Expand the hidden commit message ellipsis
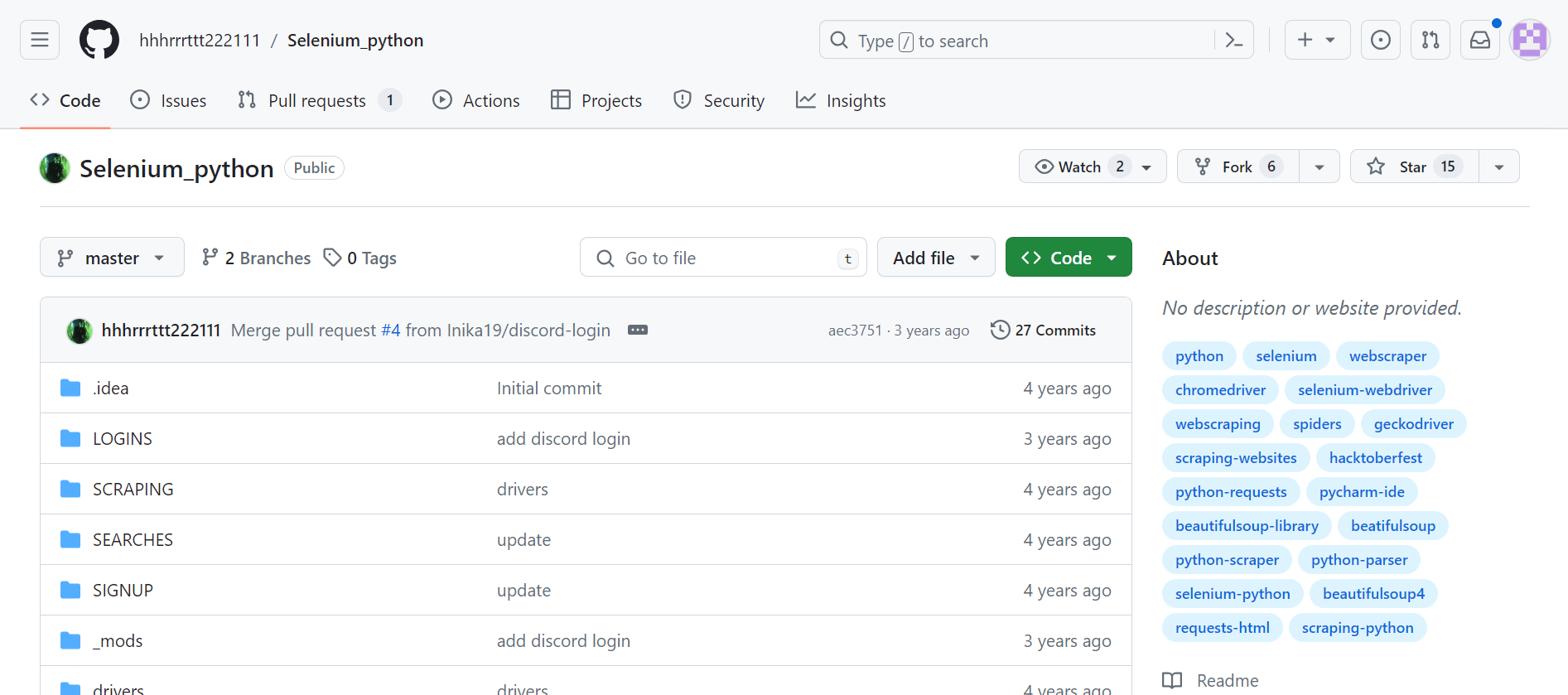The height and width of the screenshot is (695, 1568). (637, 330)
